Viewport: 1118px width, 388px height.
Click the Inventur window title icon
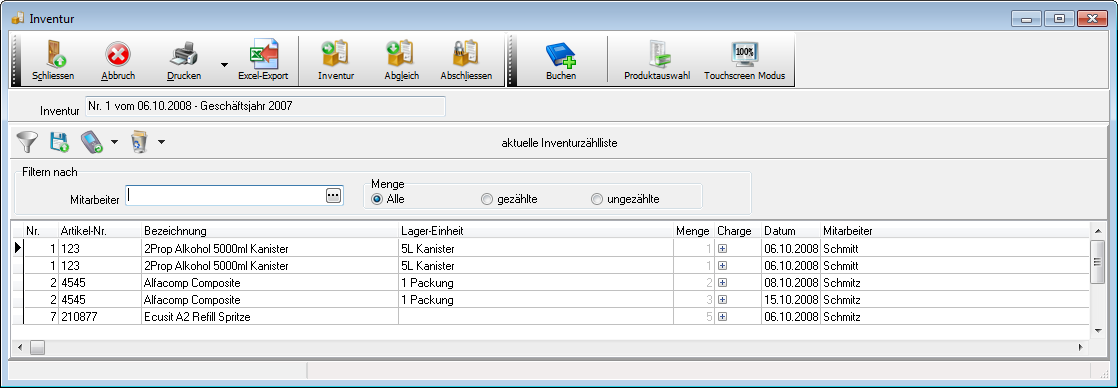tap(18, 18)
